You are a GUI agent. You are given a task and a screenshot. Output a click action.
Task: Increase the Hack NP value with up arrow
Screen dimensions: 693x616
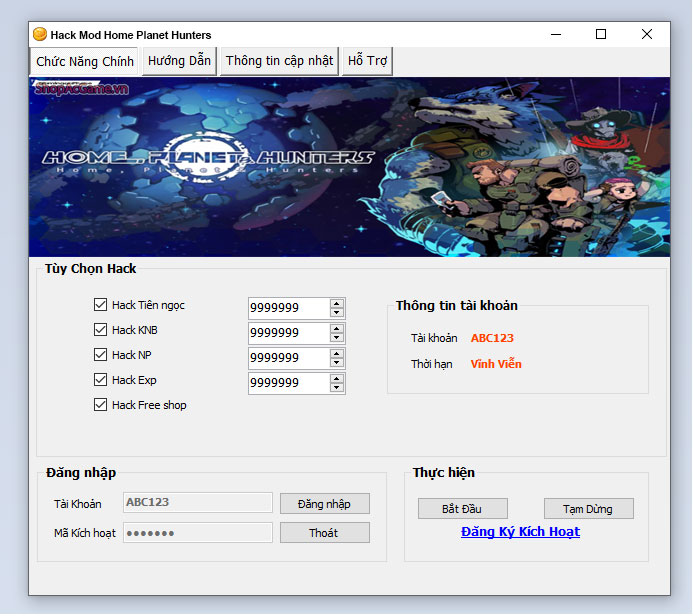(x=337, y=354)
